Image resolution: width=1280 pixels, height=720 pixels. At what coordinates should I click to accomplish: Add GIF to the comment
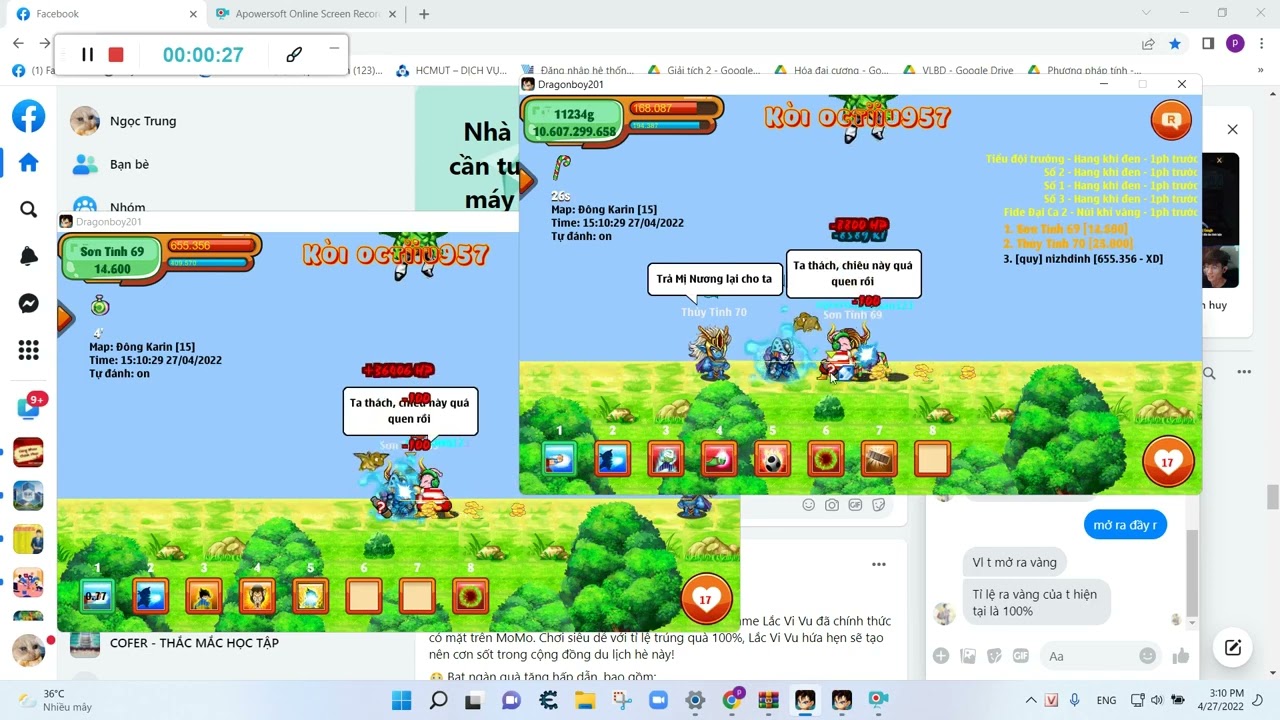[855, 505]
